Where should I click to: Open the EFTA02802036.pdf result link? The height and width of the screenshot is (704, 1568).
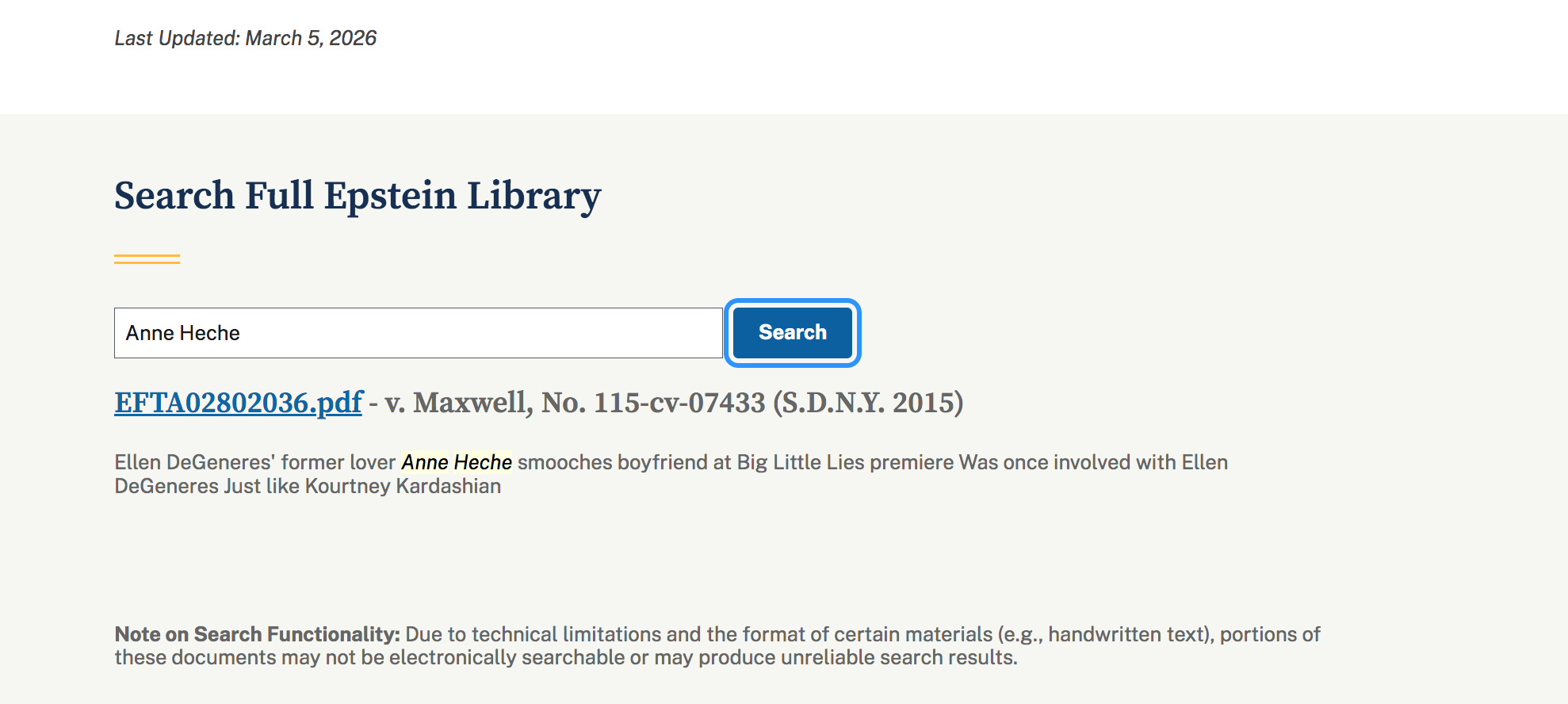[x=238, y=403]
